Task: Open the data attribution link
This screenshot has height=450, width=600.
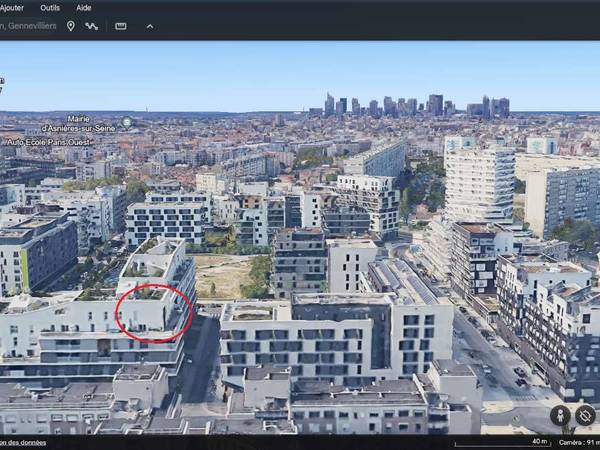Action: point(23,443)
